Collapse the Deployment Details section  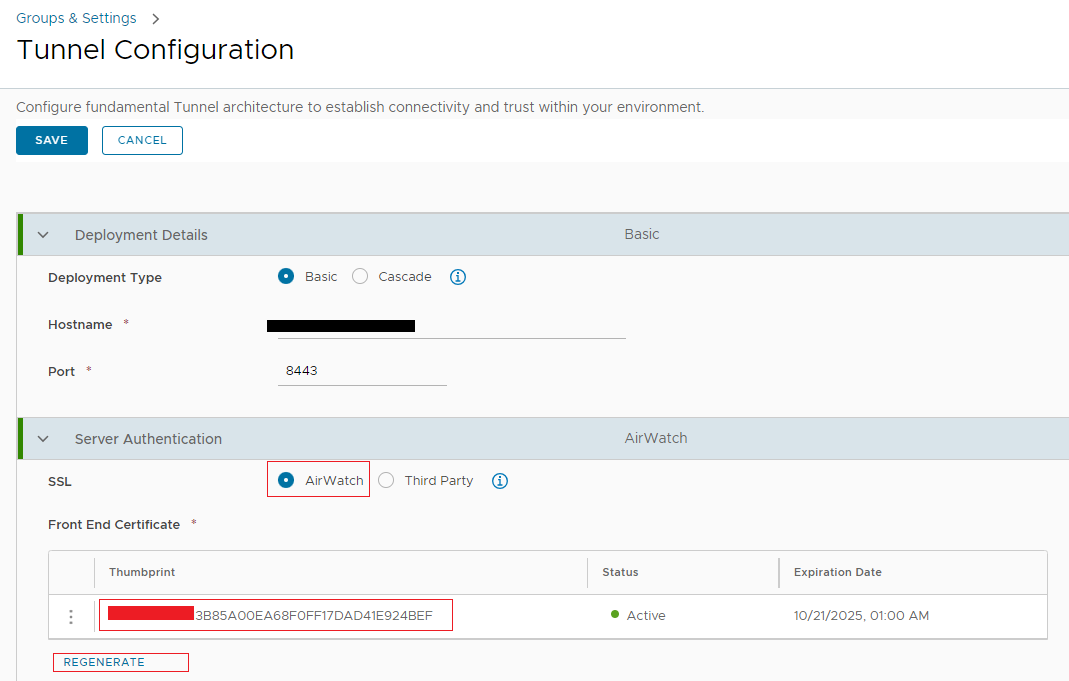(42, 234)
